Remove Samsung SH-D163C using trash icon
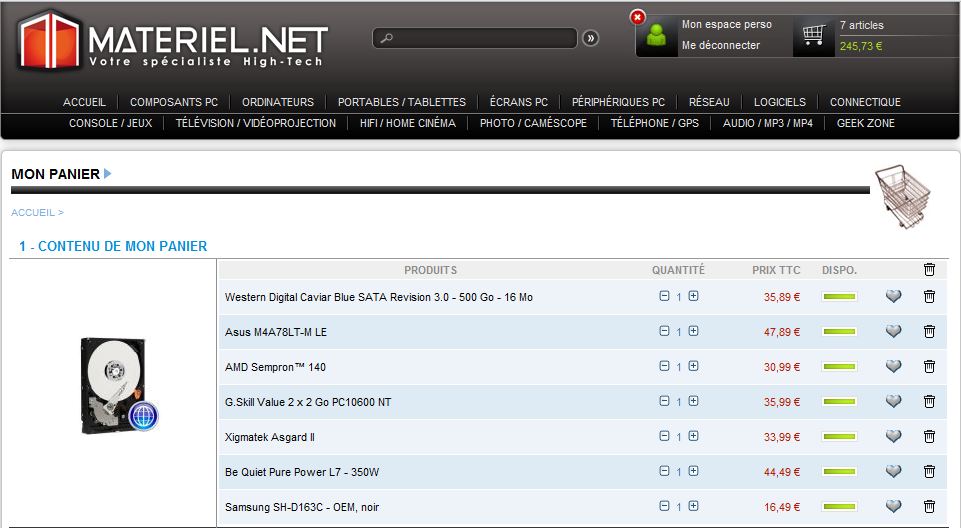Screen dimensions: 961x528 pyautogui.click(x=929, y=507)
